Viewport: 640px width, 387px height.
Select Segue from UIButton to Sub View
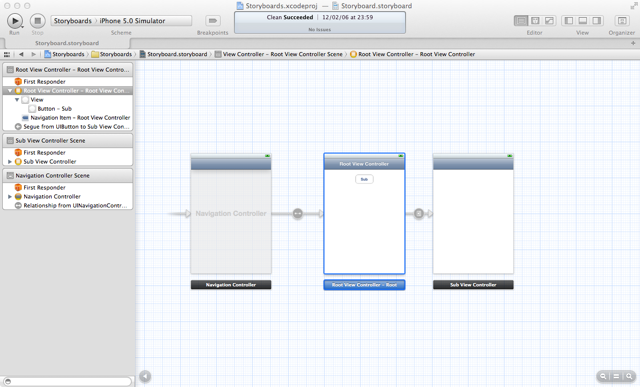pyautogui.click(x=68, y=127)
